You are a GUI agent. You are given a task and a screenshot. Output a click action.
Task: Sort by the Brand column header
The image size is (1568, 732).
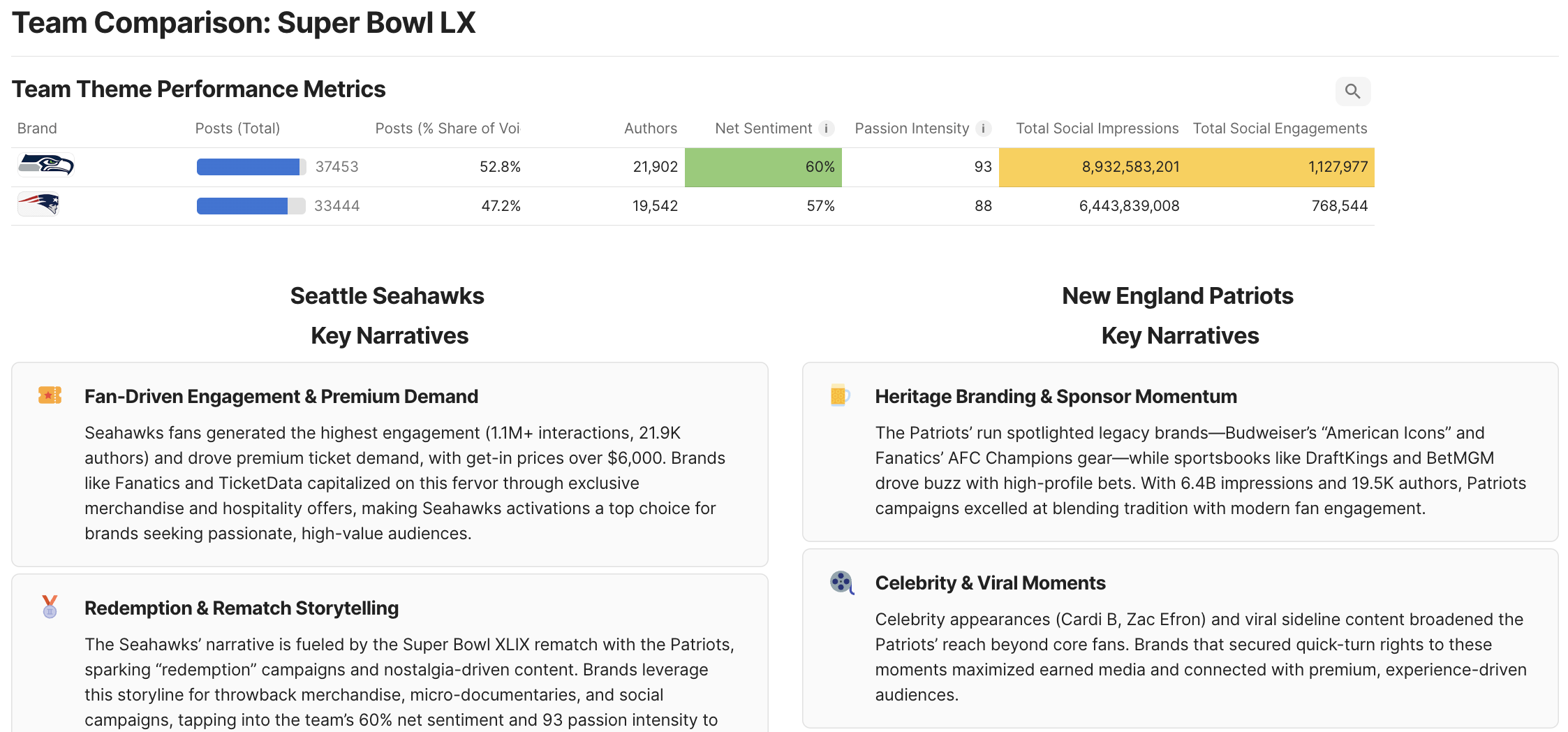click(x=37, y=129)
